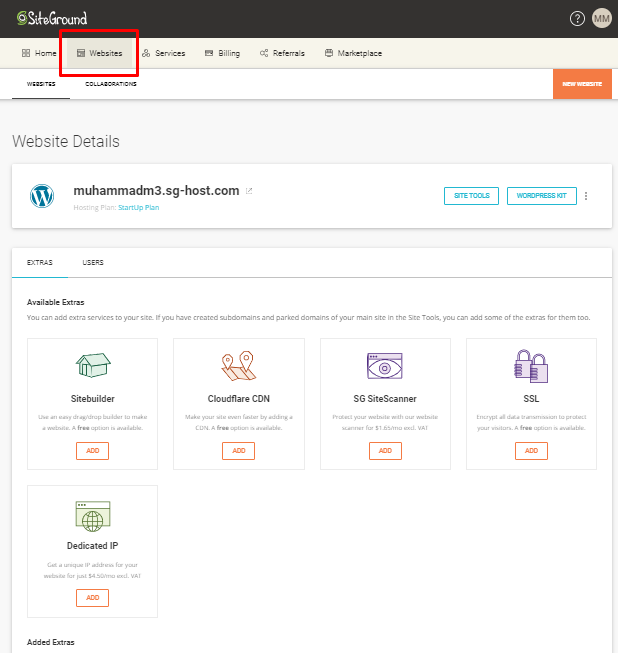Click the SG SiteScanner card title

385,399
